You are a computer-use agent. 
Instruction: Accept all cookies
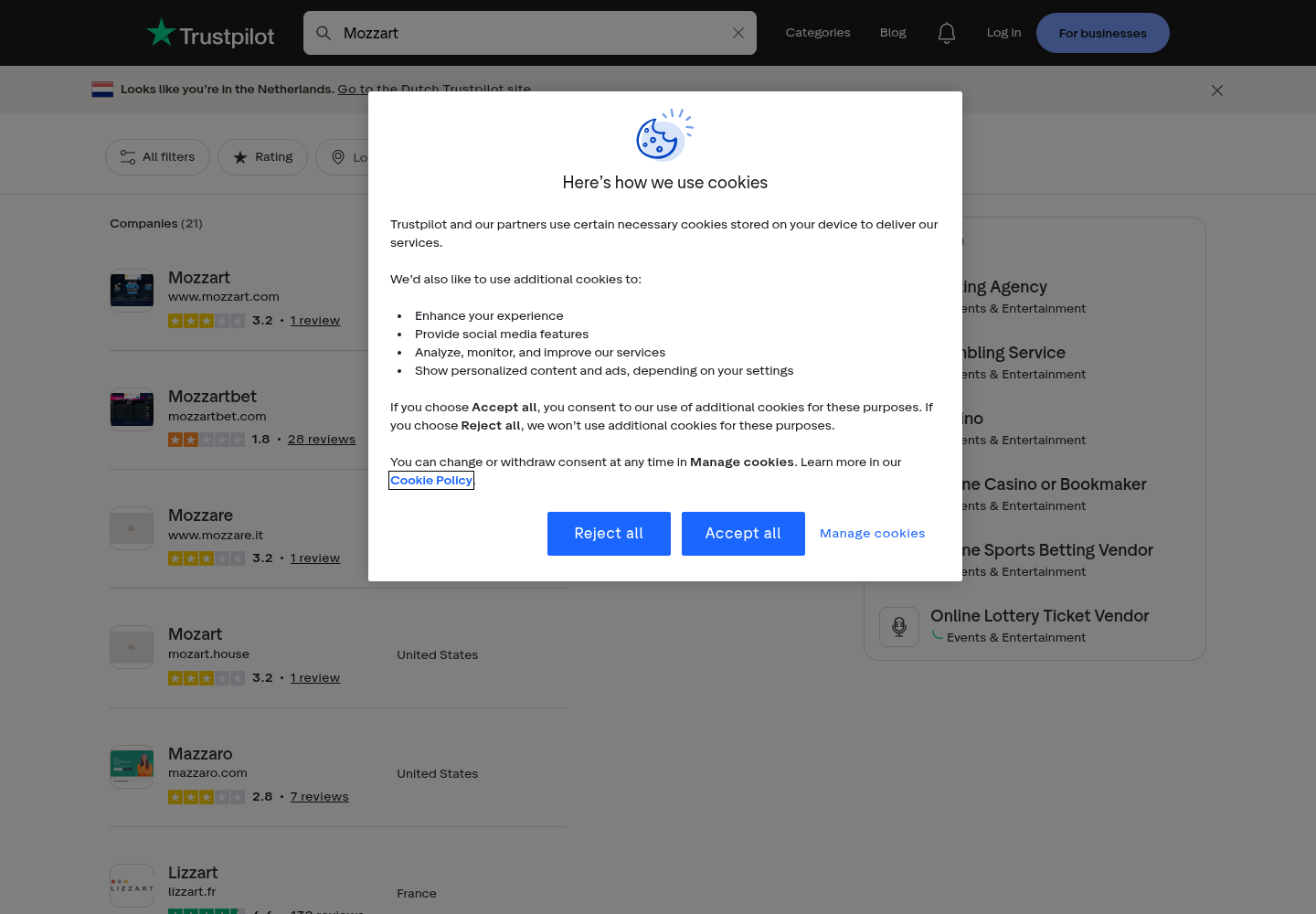743,534
